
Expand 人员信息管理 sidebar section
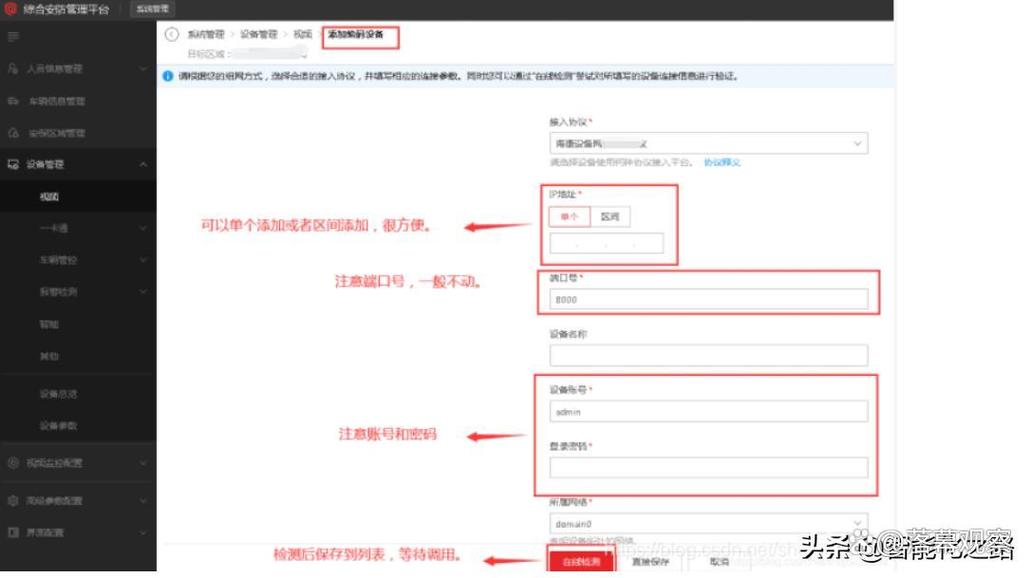click(143, 68)
